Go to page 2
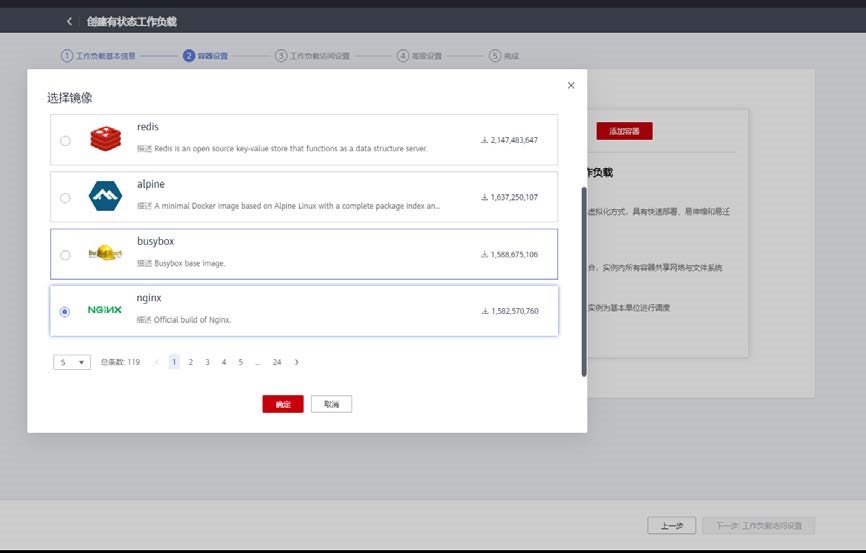The image size is (866, 553). click(191, 362)
